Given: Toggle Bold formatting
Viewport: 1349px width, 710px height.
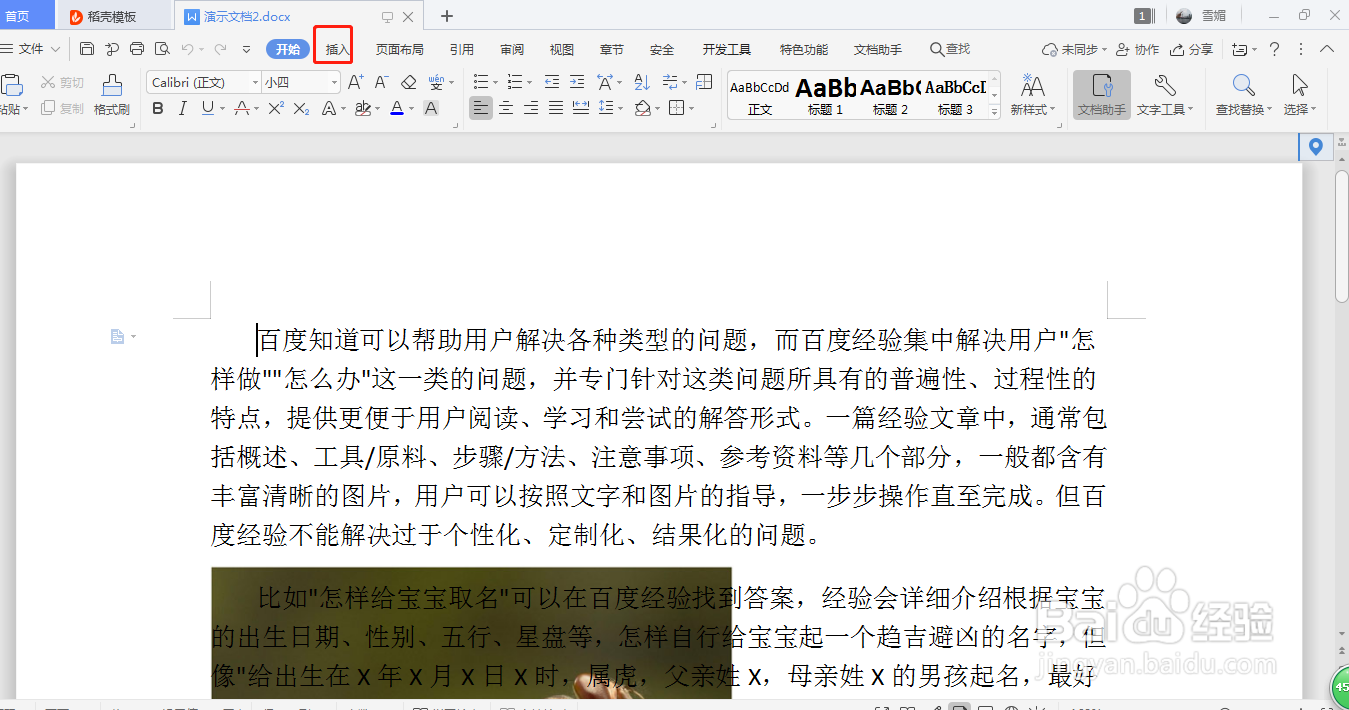Looking at the screenshot, I should (x=158, y=108).
